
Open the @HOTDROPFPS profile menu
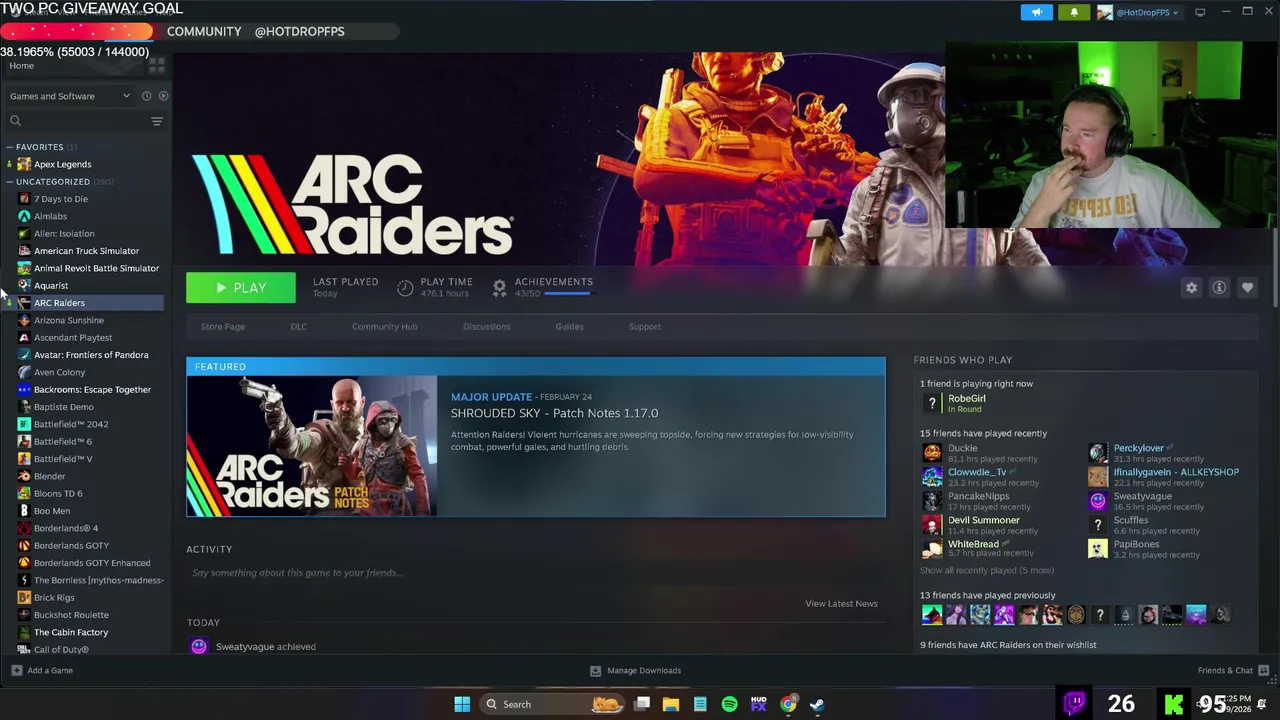click(x=299, y=31)
